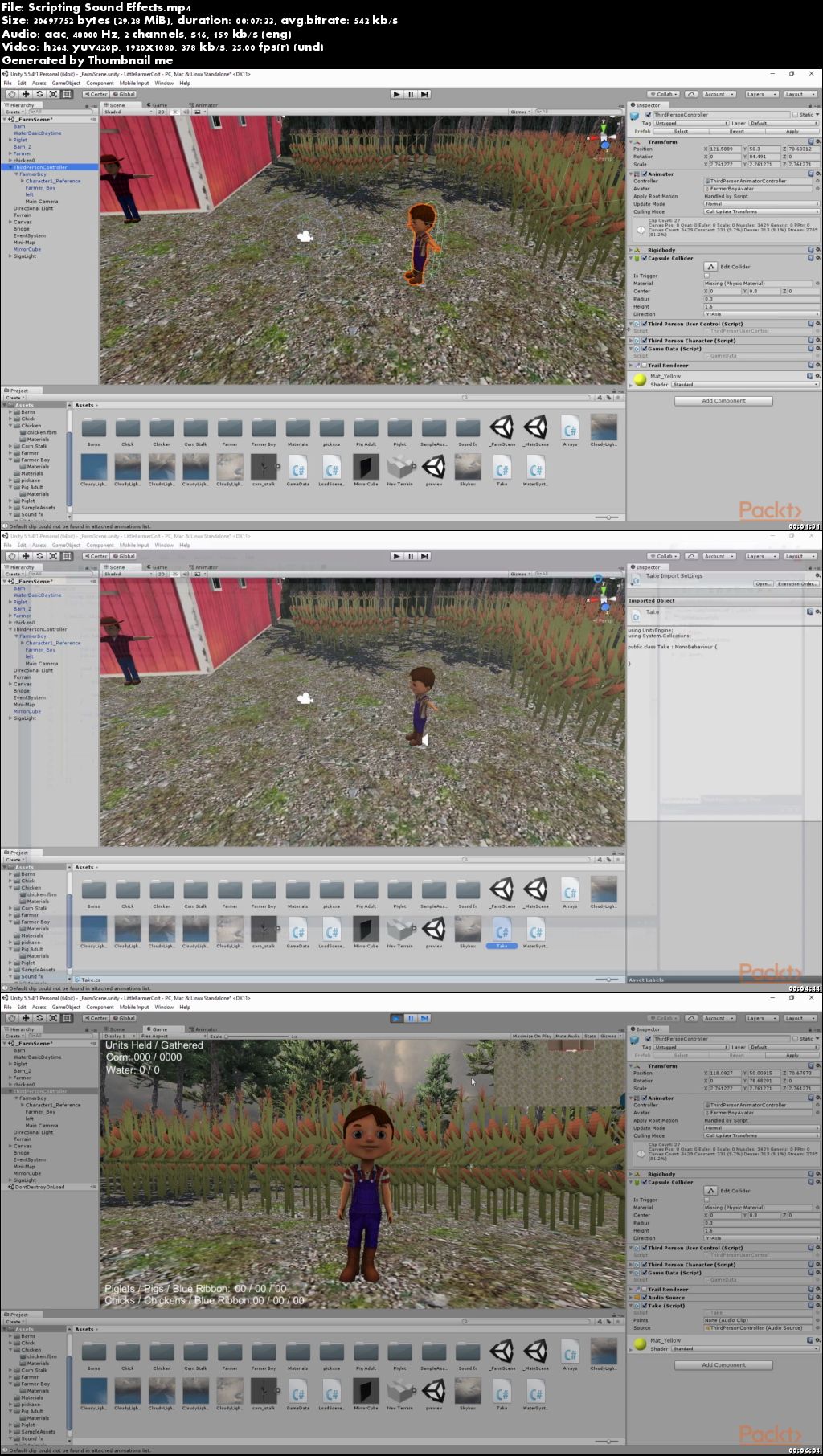Screen dimensions: 823x1456
Task: Open the Layer dropdown in the top Inspector
Action: point(784,124)
